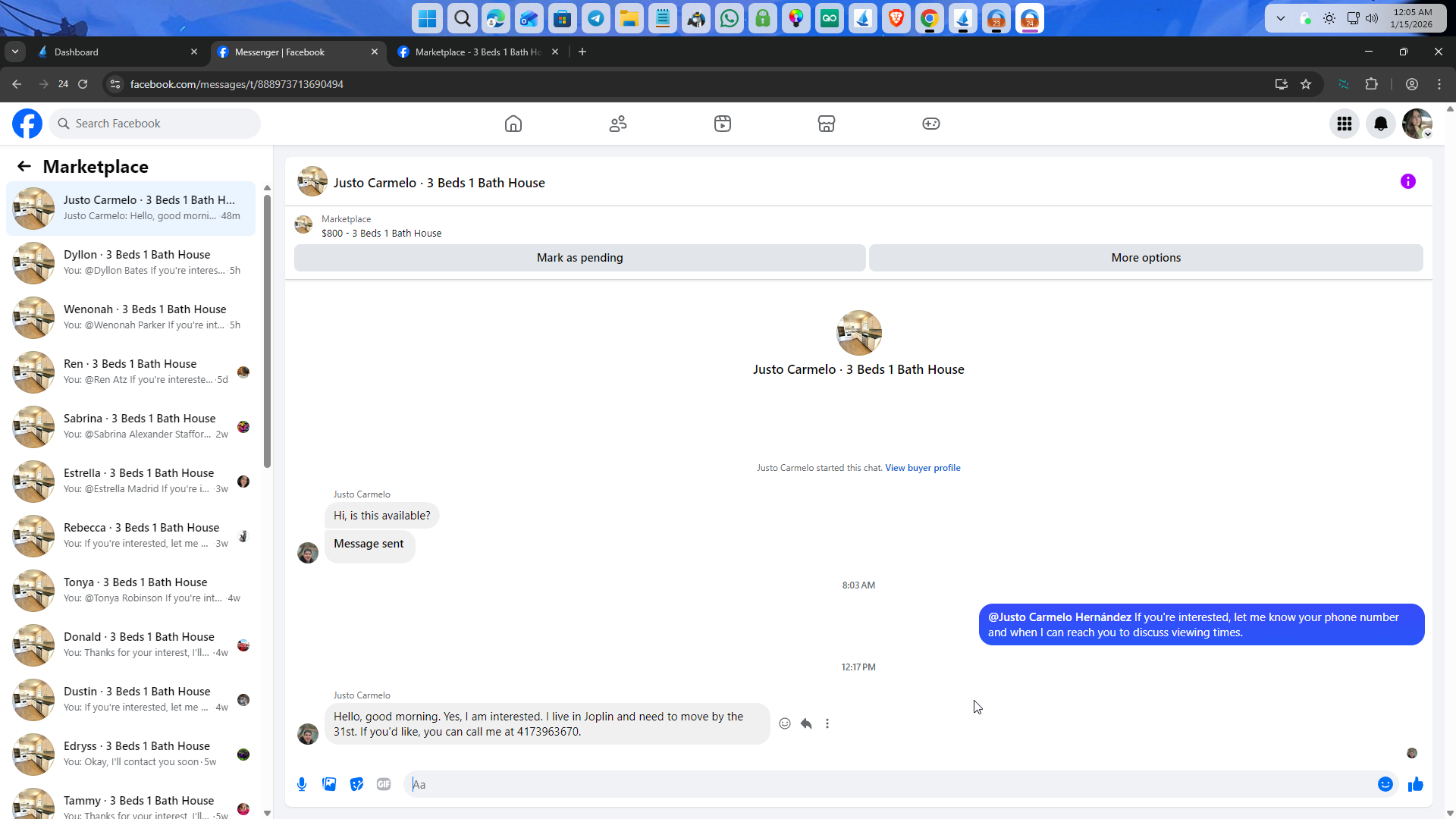This screenshot has width=1456, height=819.
Task: Open the GIF picker icon
Action: [384, 784]
